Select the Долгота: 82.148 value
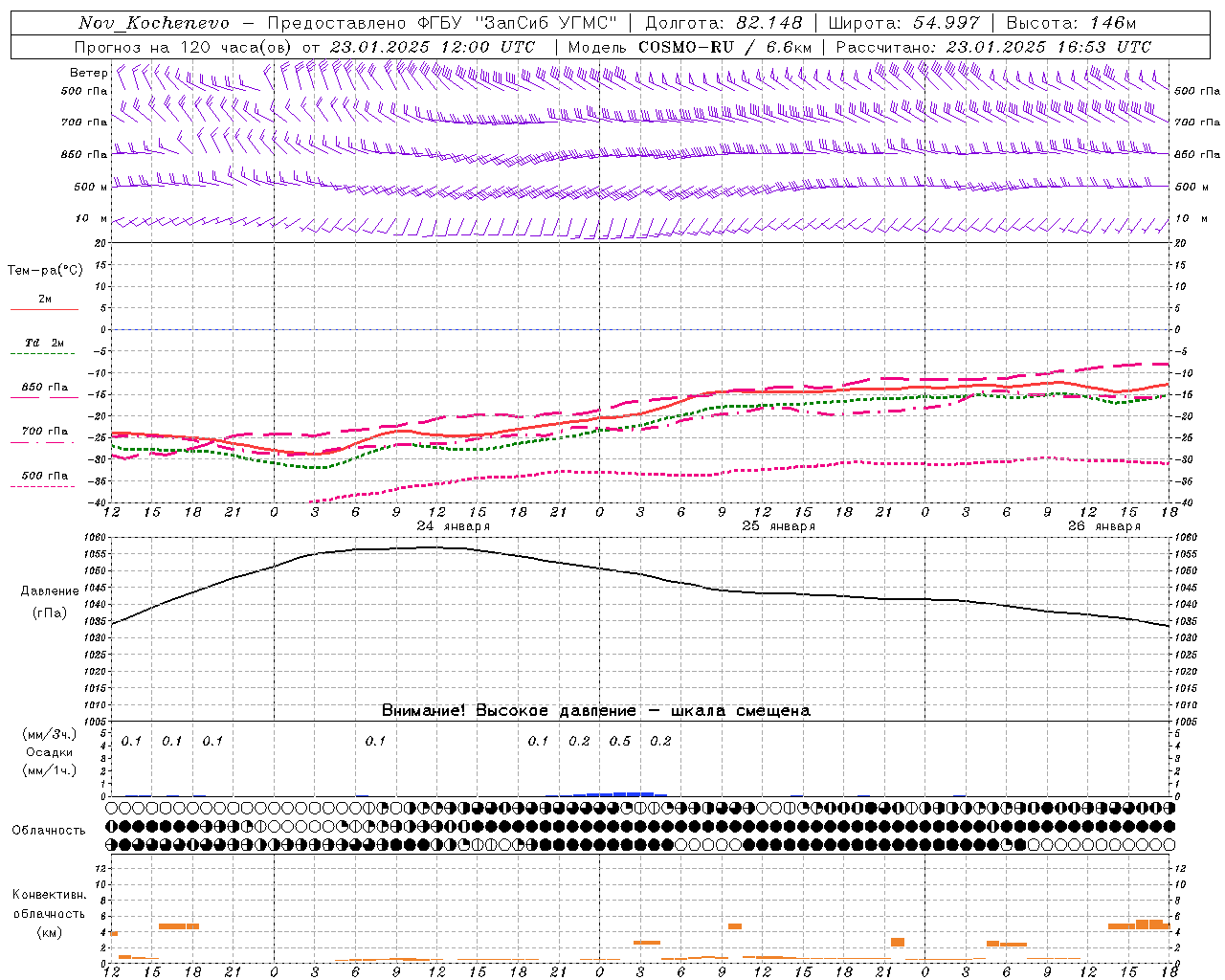Screen dimensions: 1225x980 click(724, 23)
